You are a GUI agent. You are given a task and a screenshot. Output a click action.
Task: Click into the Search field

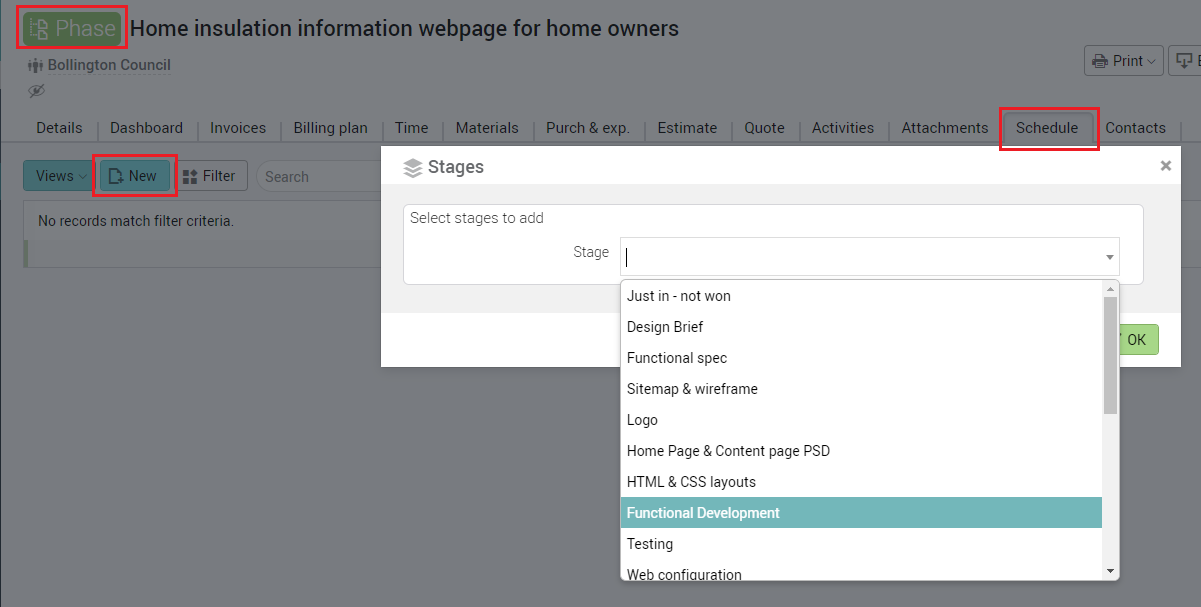click(320, 177)
